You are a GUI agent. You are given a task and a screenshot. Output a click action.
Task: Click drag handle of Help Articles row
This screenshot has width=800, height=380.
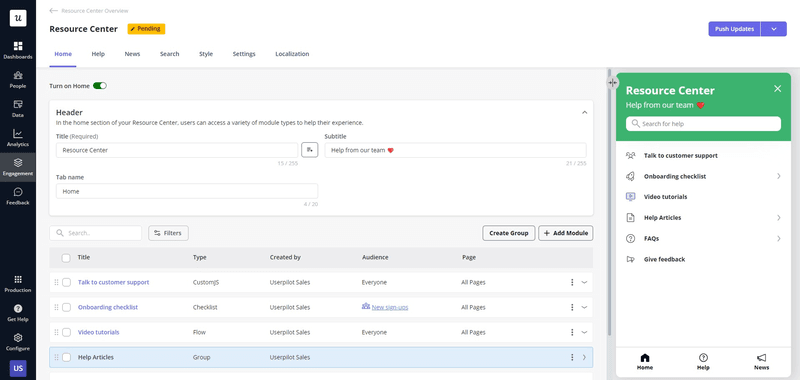pos(56,357)
